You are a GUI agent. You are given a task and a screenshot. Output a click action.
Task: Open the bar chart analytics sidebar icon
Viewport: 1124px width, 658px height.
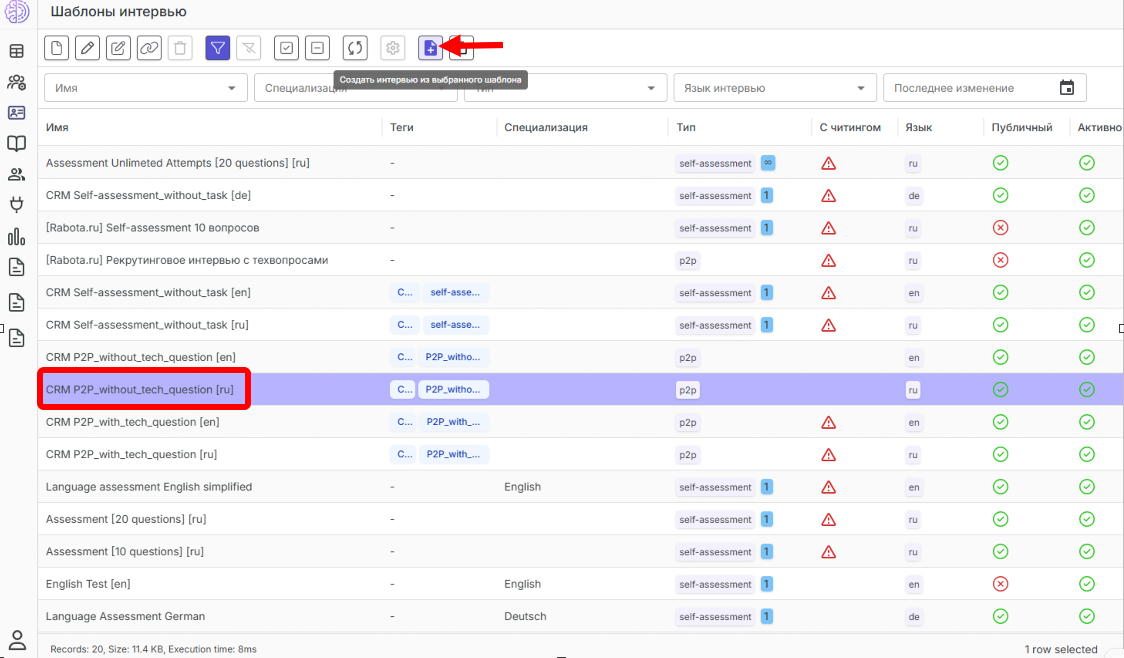[16, 236]
